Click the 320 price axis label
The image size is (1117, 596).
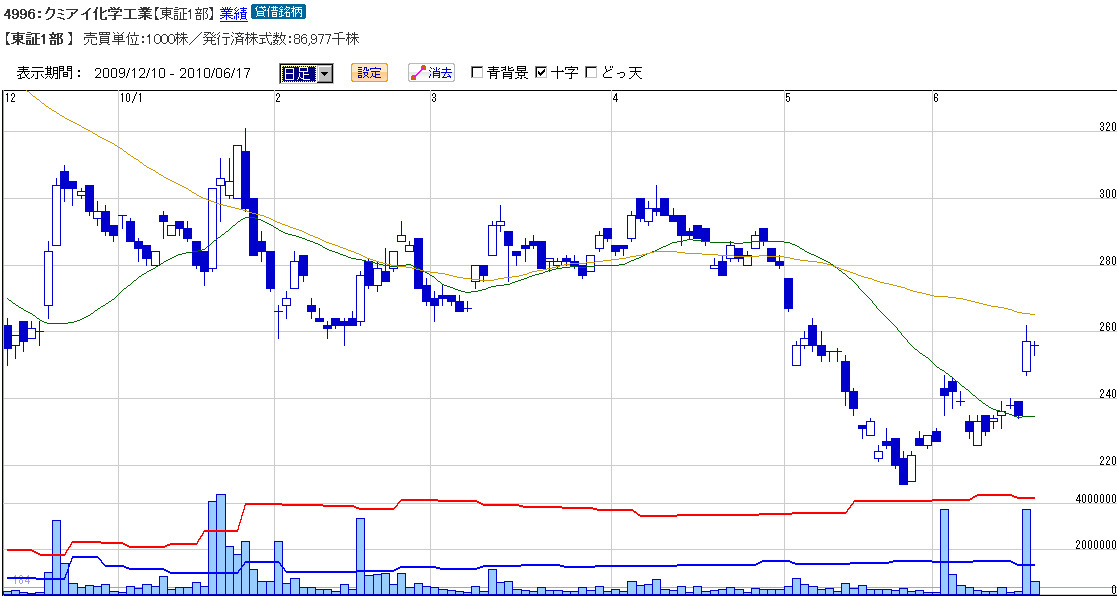[1107, 128]
